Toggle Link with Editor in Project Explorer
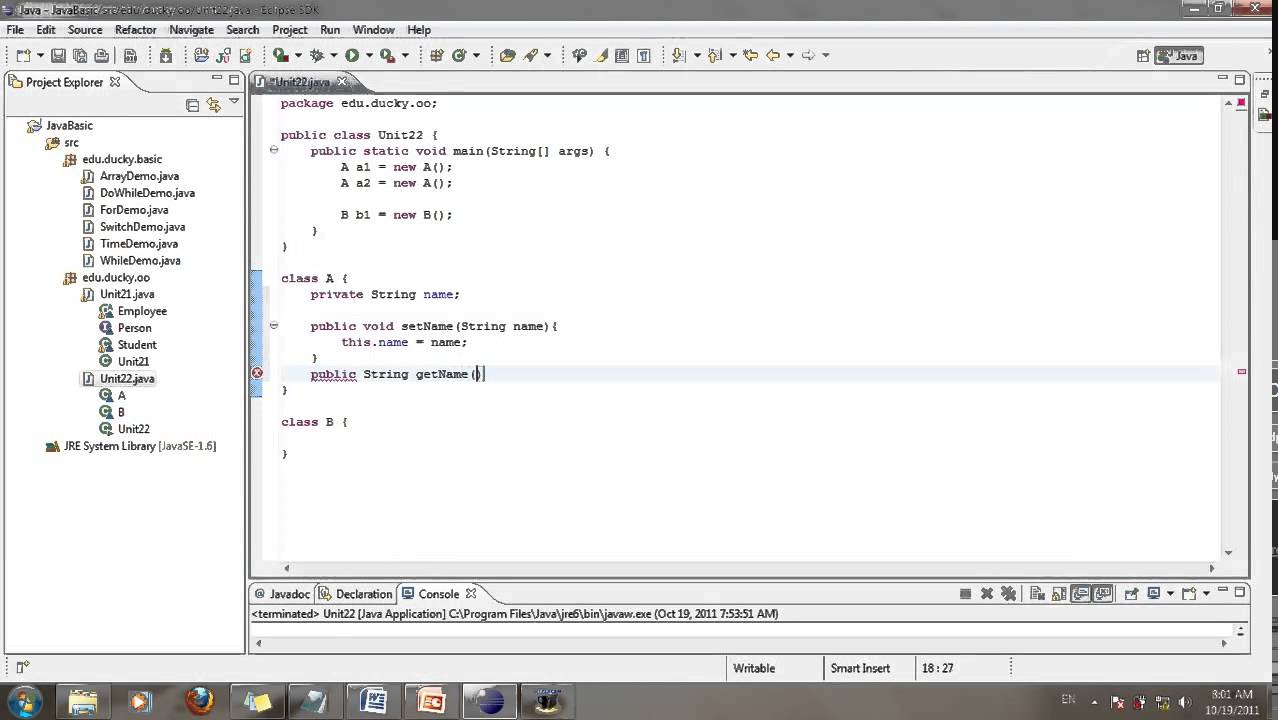The height and width of the screenshot is (720, 1278). 214,104
